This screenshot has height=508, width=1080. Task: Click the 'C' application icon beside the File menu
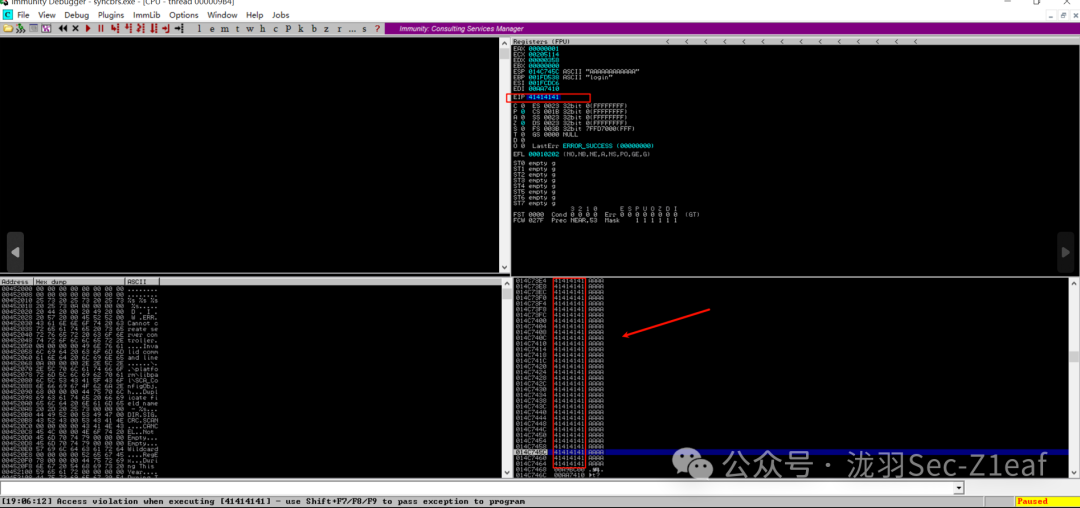pos(8,15)
